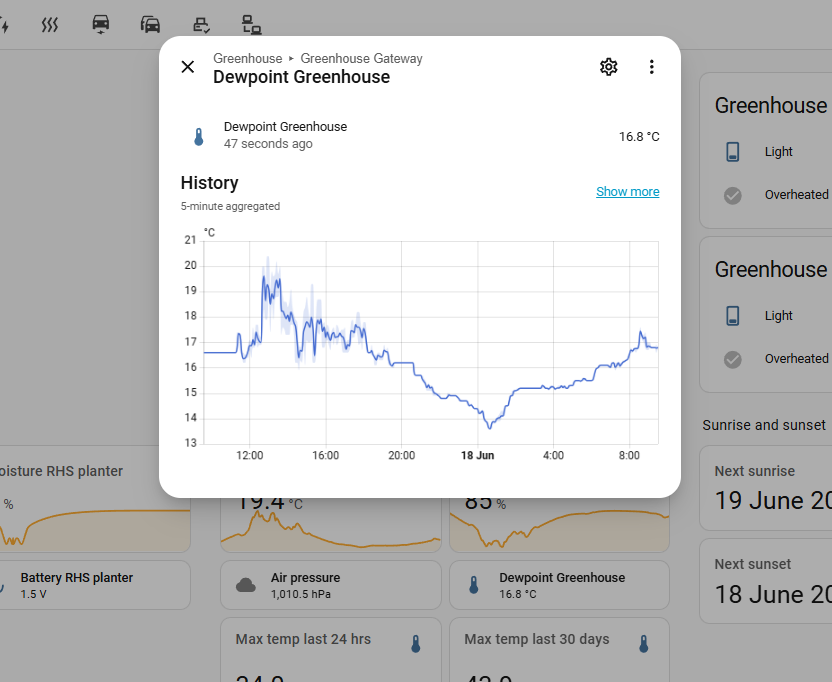Close the Dewpoint Greenhouse dialog
The height and width of the screenshot is (682, 832).
point(188,67)
